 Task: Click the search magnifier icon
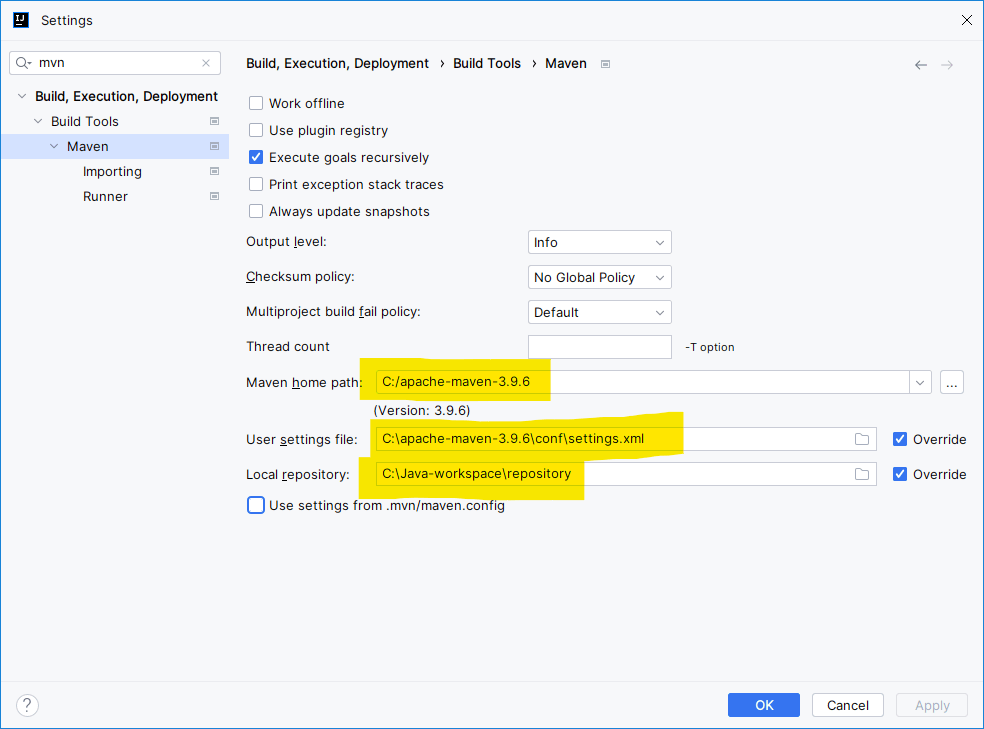[x=23, y=63]
